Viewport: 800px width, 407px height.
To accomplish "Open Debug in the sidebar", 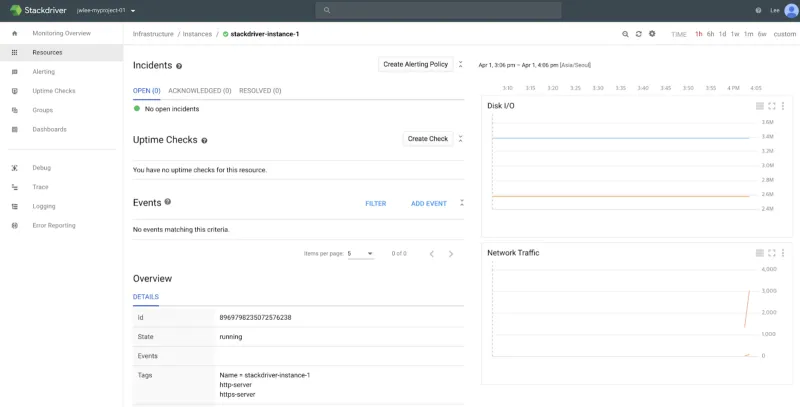I will point(41,168).
